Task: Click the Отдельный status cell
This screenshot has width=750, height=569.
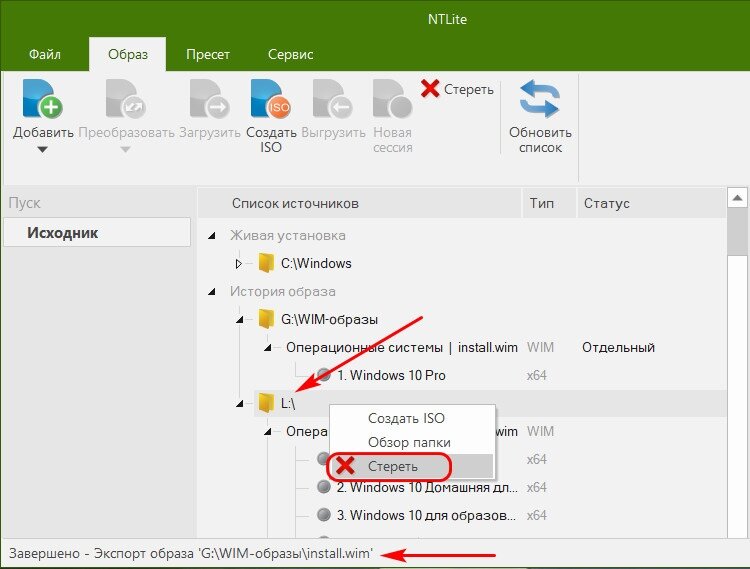Action: point(618,348)
